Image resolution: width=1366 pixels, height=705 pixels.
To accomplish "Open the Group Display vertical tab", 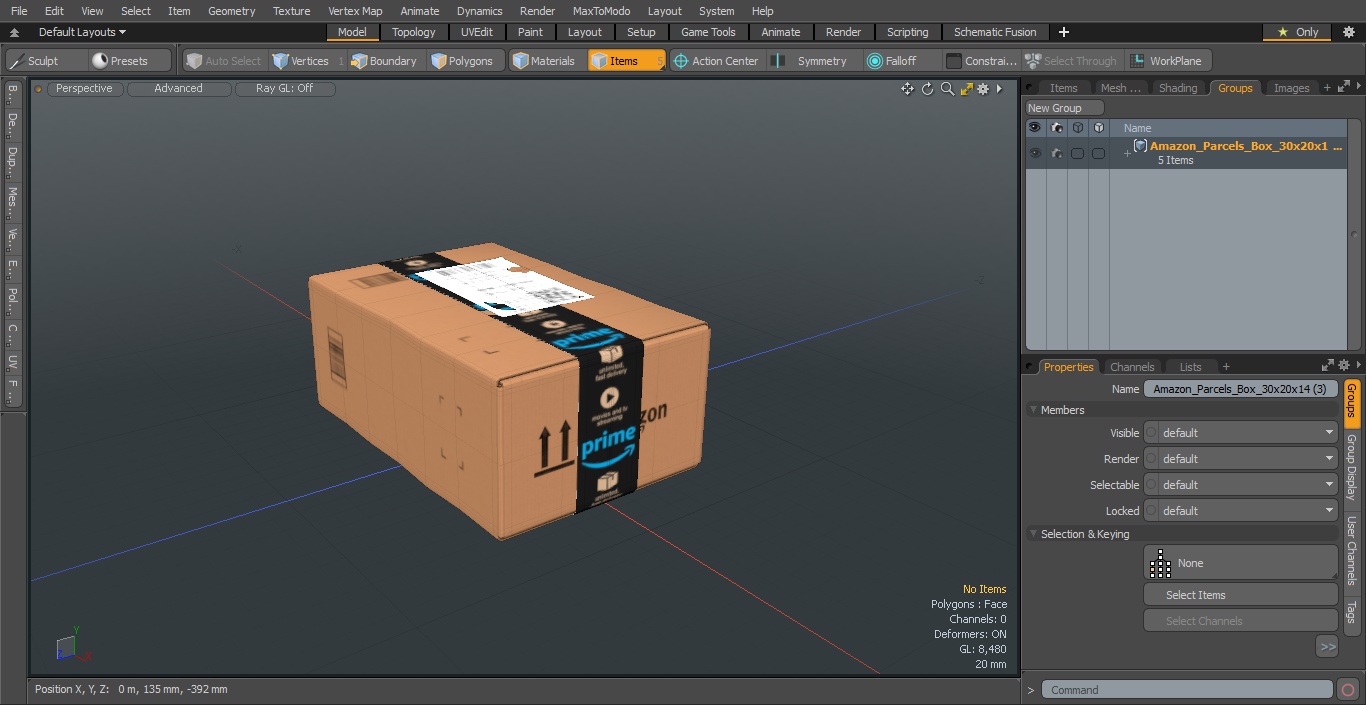I will tap(1351, 467).
